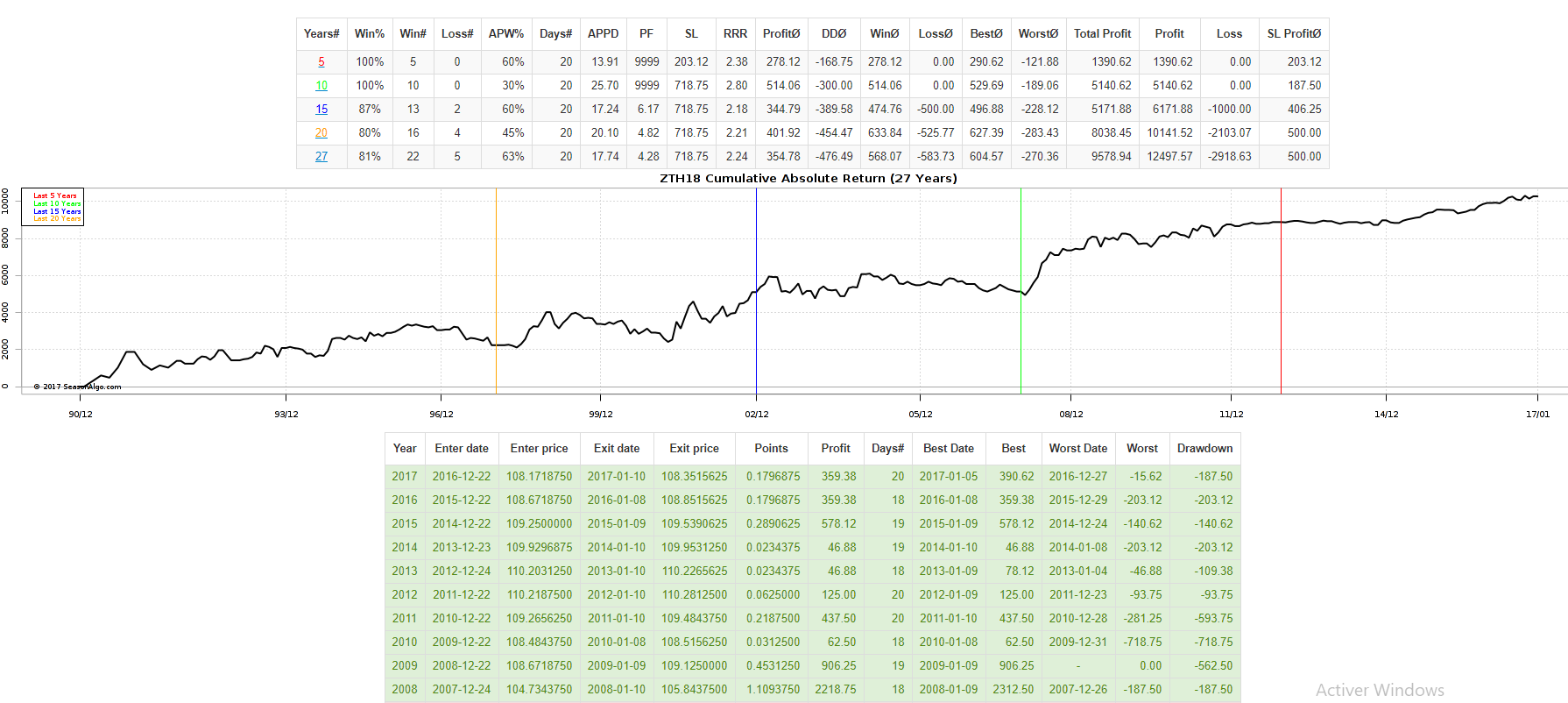Click the Last 5 Years legend entry
The height and width of the screenshot is (703, 1568).
(55, 195)
